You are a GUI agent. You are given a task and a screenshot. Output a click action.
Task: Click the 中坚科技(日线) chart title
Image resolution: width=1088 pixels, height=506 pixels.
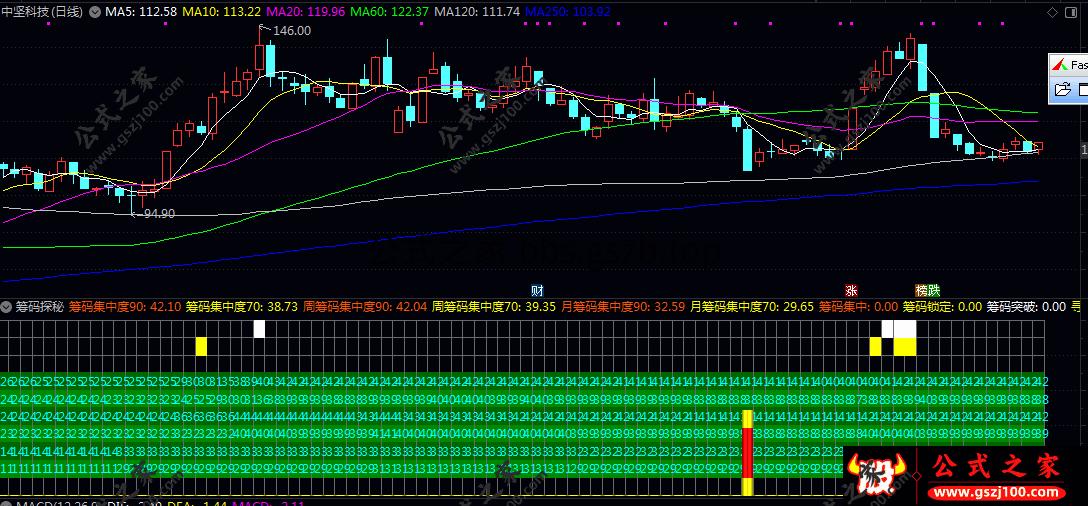[x=42, y=12]
